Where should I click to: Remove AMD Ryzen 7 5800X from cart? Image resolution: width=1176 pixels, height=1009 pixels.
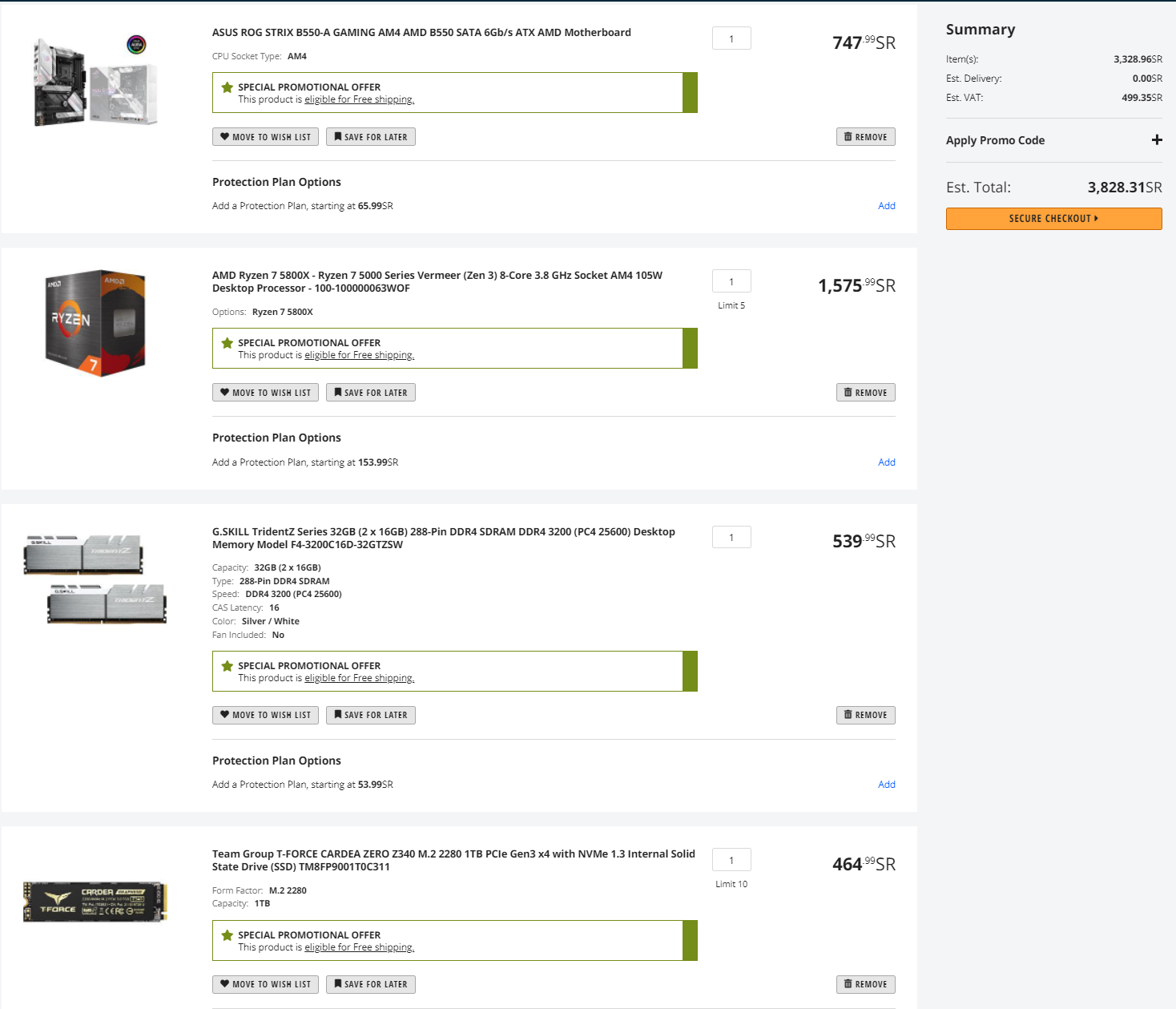[865, 393]
